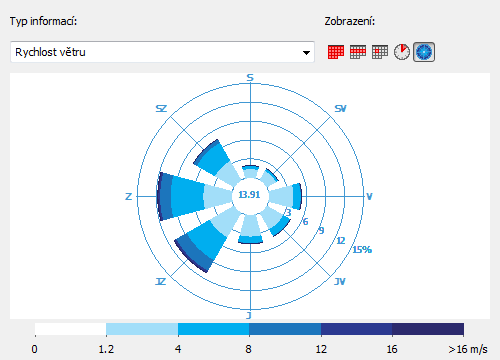Viewport: 500px width, 360px height.
Task: Click the J direction label at bottom
Action: [249, 315]
